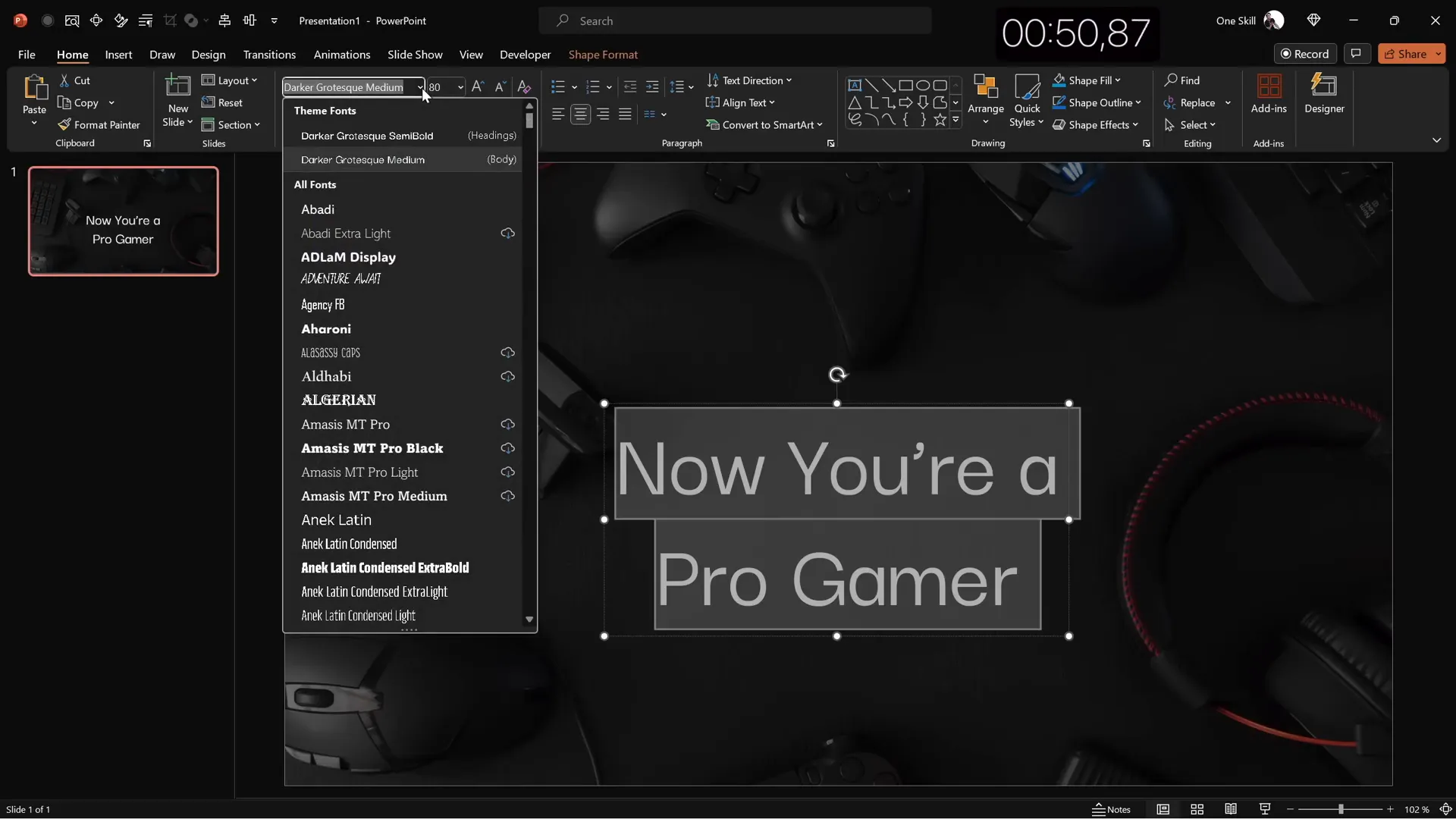This screenshot has width=1456, height=819.
Task: Toggle justified text alignment
Action: (625, 114)
